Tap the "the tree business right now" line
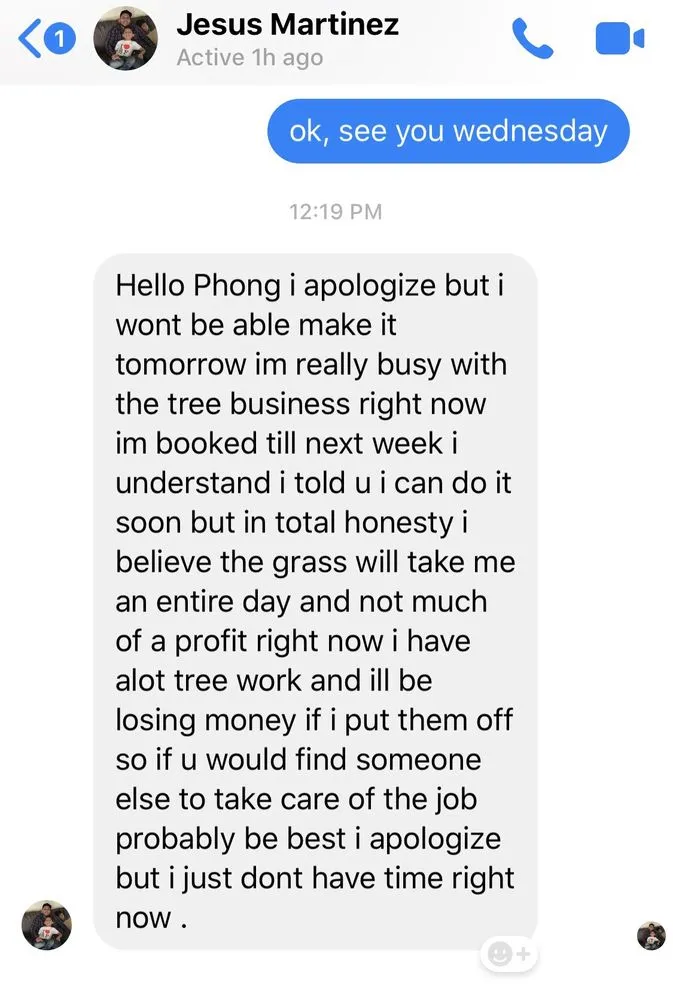This screenshot has height=1000, width=673. click(300, 404)
